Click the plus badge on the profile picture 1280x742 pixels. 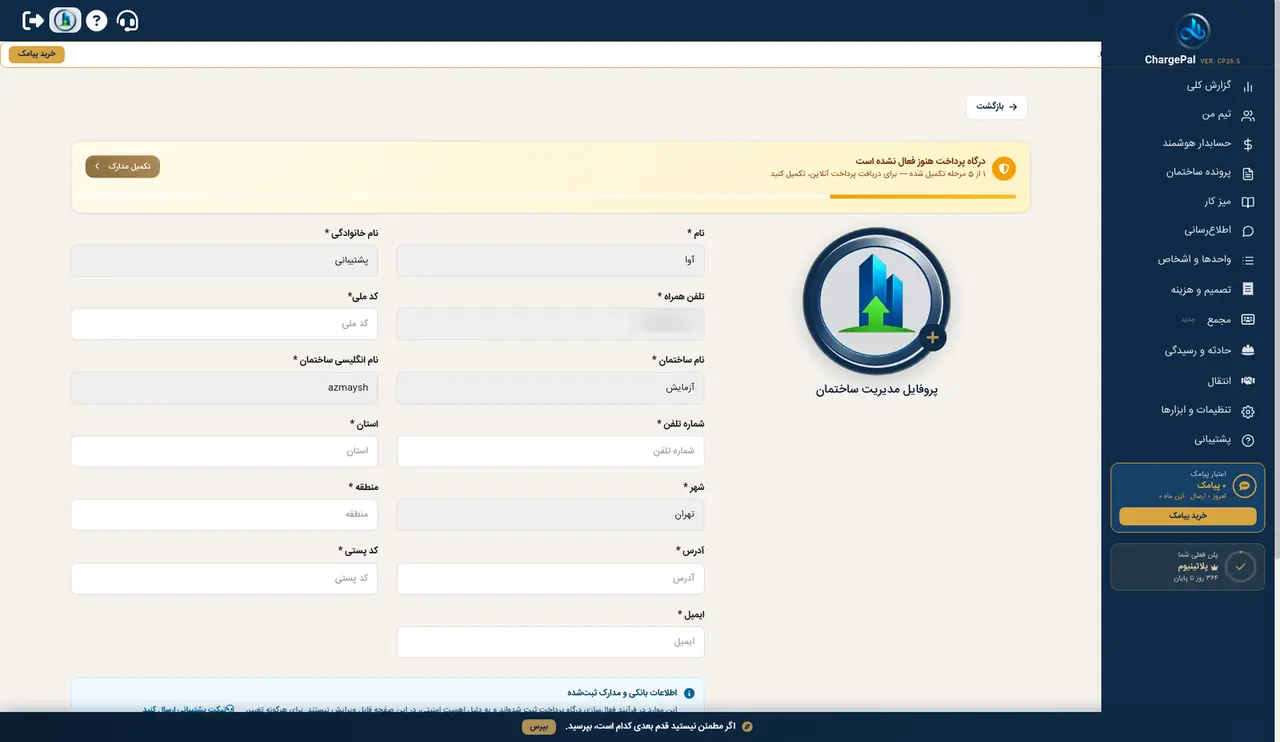[933, 338]
